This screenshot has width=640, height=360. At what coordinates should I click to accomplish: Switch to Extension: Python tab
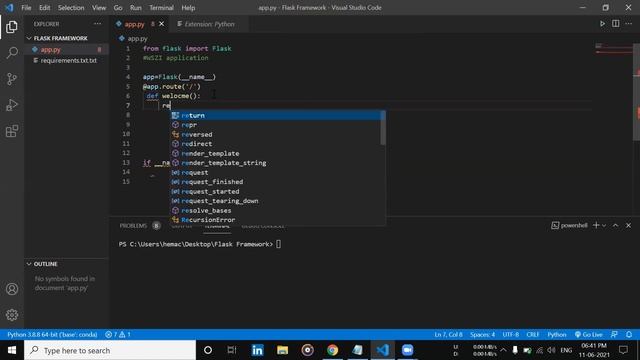[209, 24]
